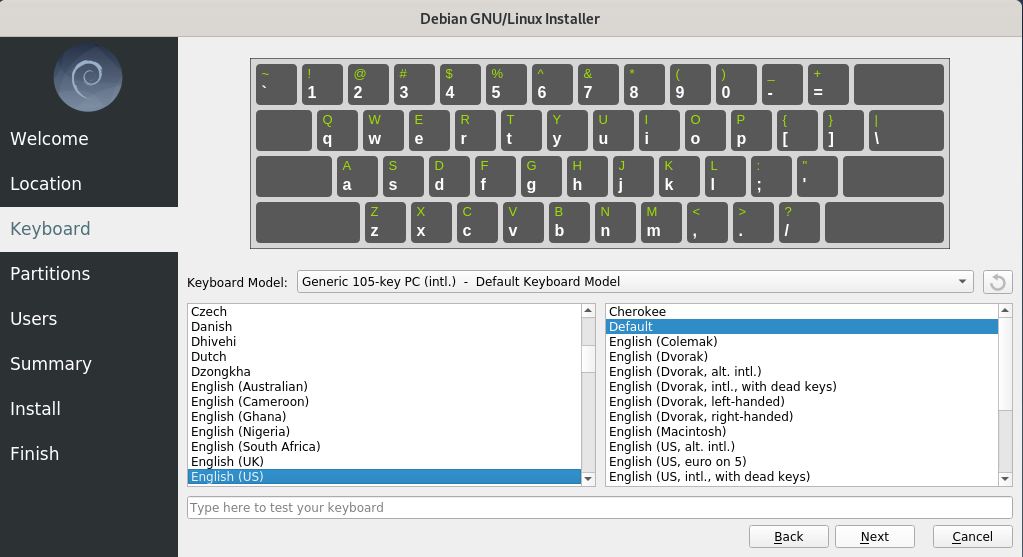This screenshot has height=557, width=1023.
Task: Pick English (Dvorak, left-handed) variant
Action: point(802,402)
